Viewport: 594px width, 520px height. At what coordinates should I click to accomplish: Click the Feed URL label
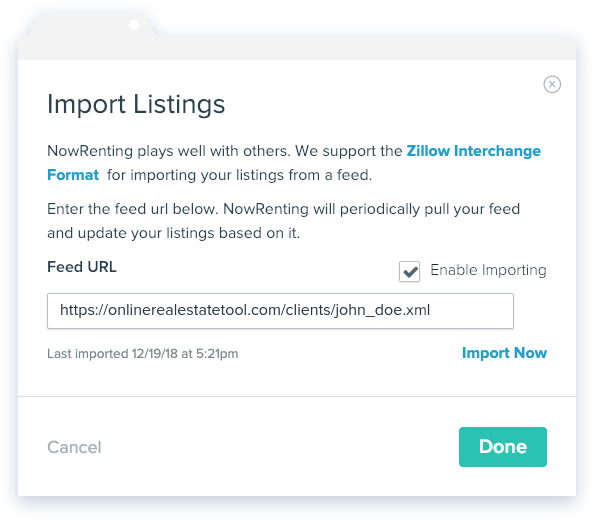point(82,267)
